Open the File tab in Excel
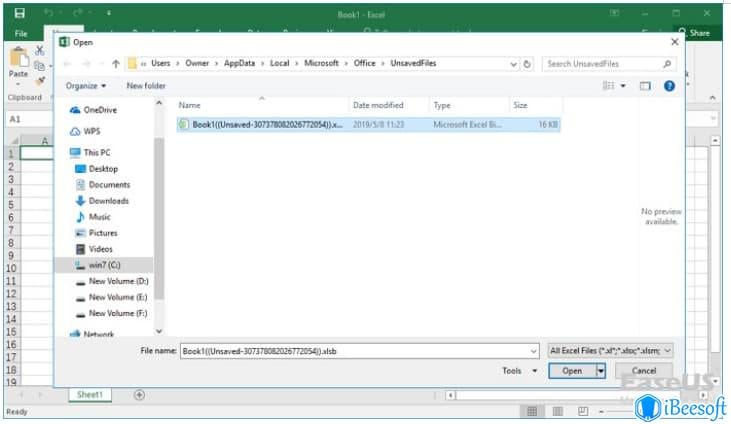The image size is (731, 424). (21, 33)
